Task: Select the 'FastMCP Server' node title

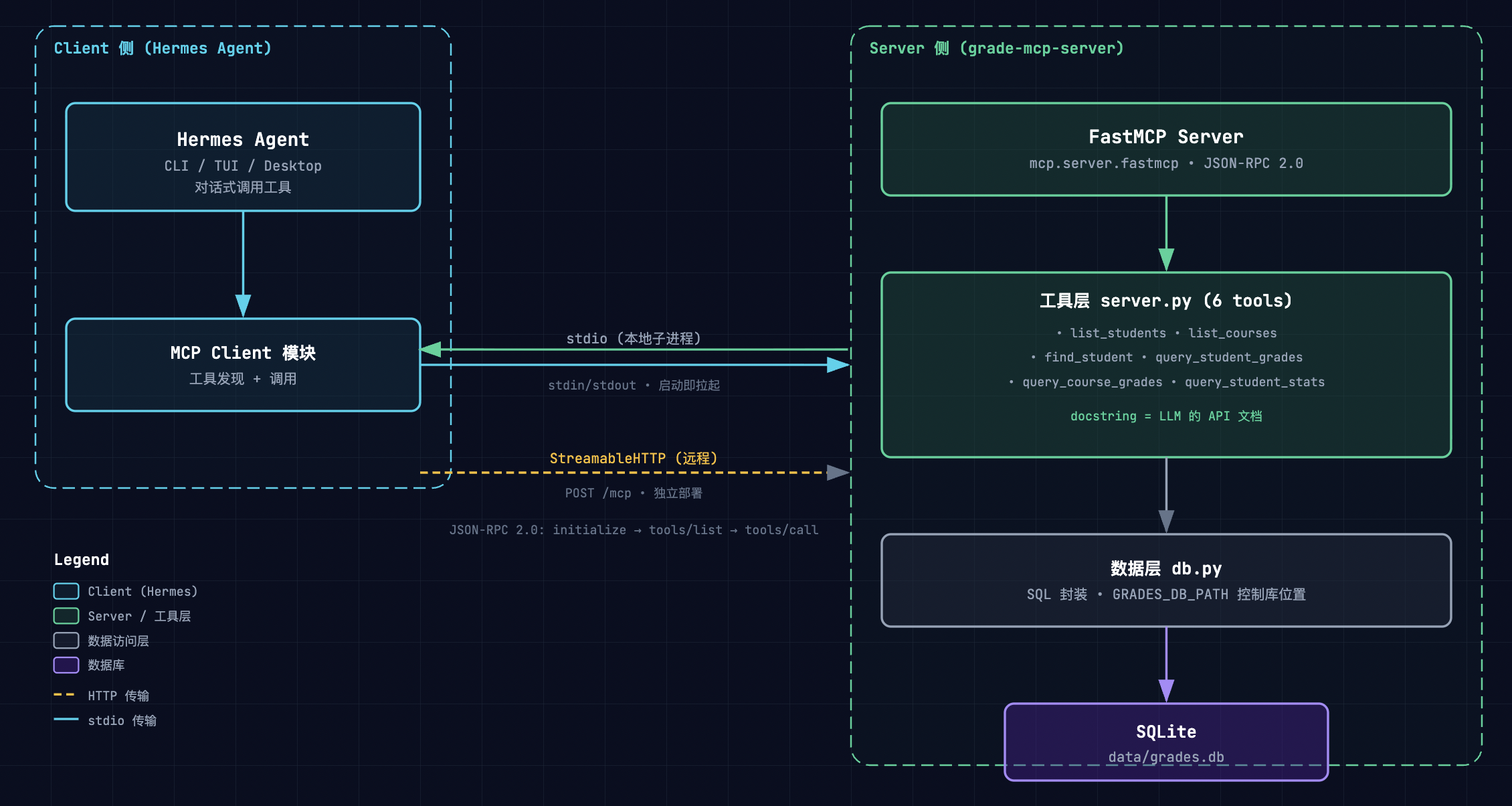Action: click(1166, 137)
